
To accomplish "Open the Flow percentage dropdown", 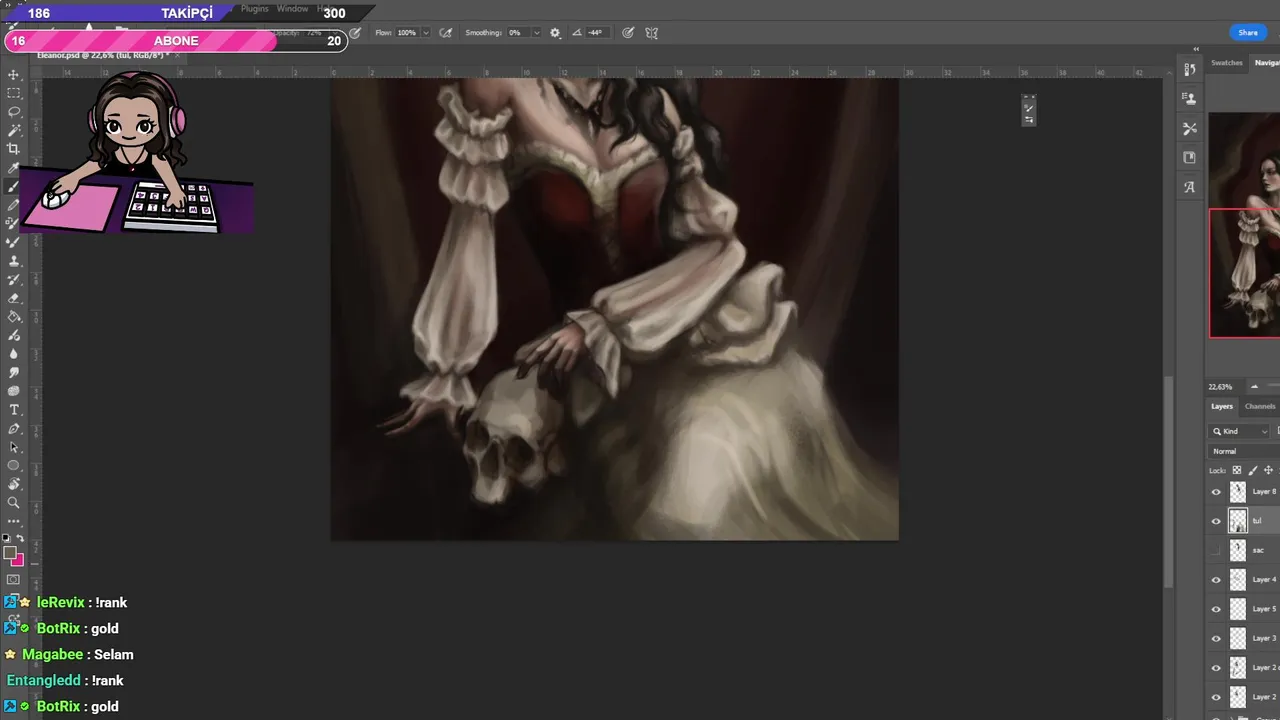I will 426,33.
